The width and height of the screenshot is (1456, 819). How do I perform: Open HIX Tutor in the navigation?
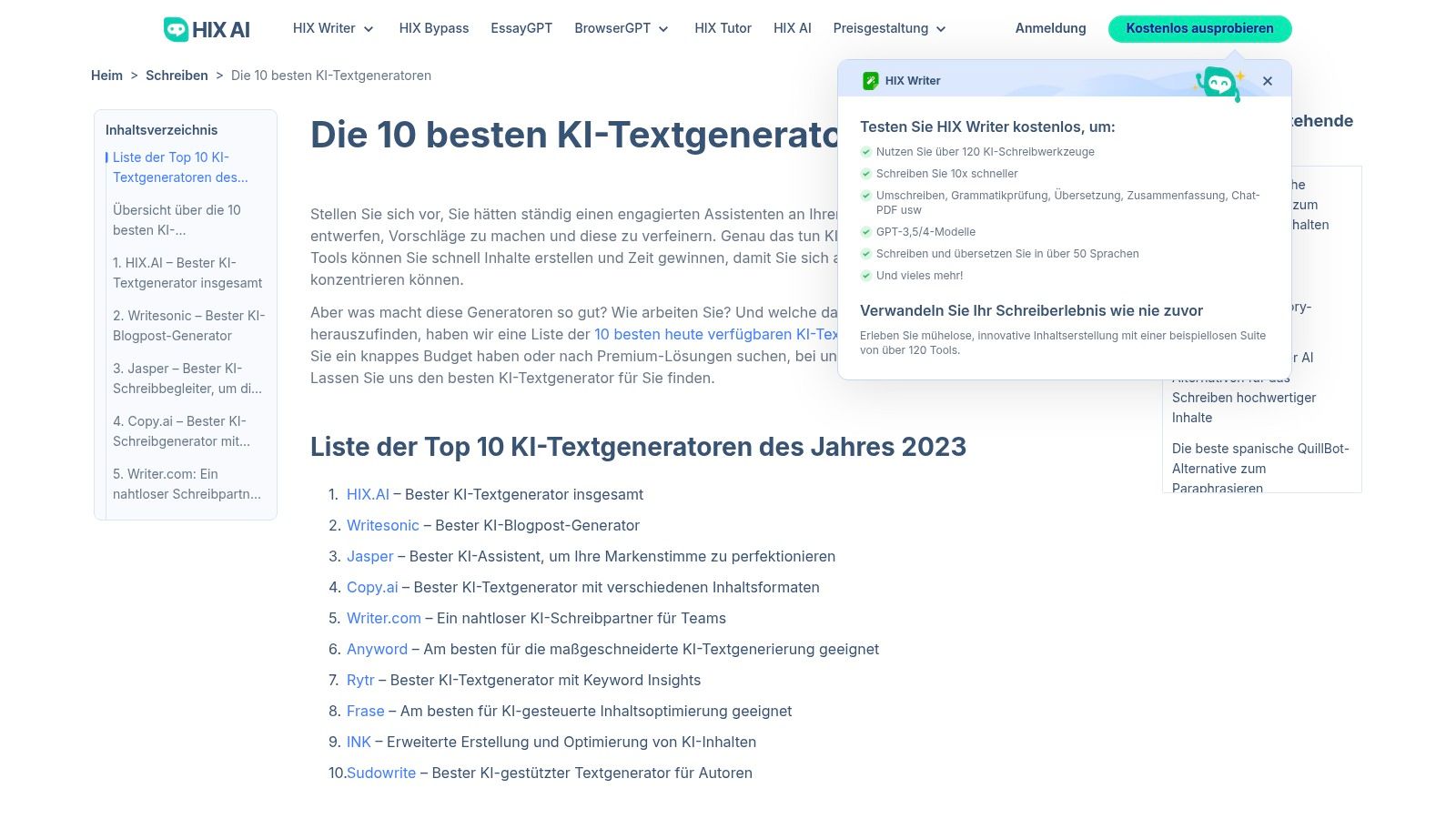click(x=723, y=28)
